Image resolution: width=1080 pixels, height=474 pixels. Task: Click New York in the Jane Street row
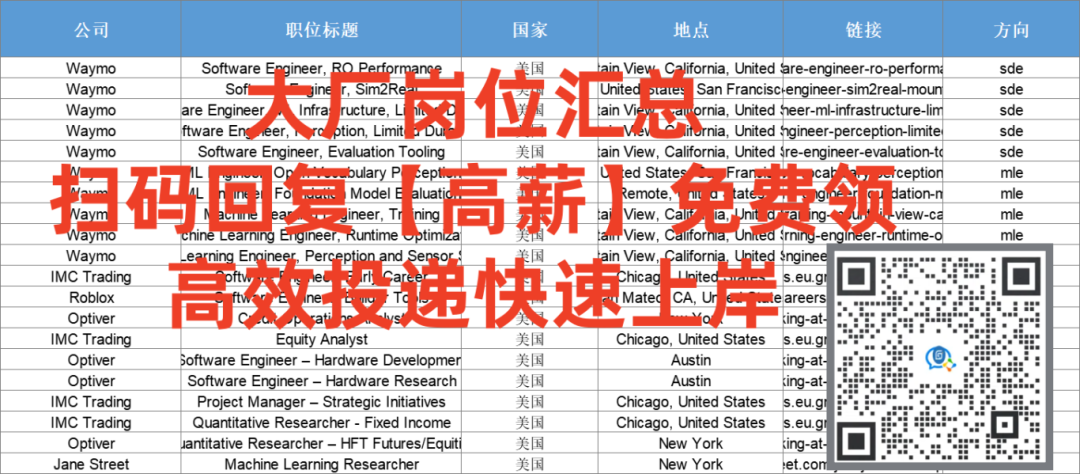[691, 464]
